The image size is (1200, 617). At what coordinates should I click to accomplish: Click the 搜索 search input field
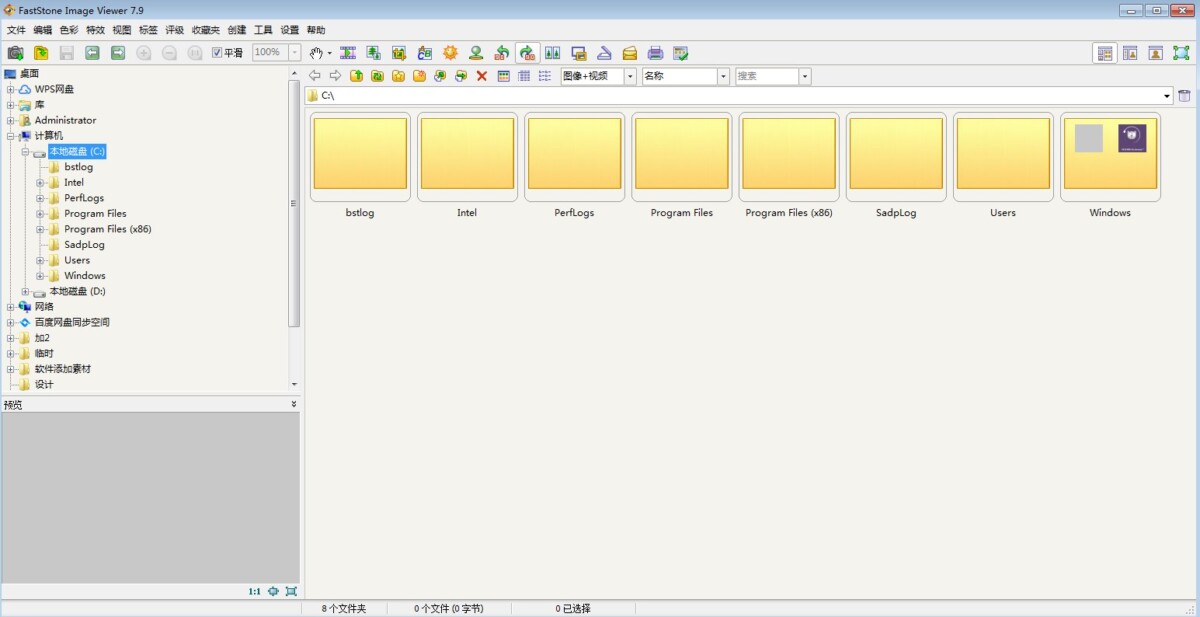point(766,76)
